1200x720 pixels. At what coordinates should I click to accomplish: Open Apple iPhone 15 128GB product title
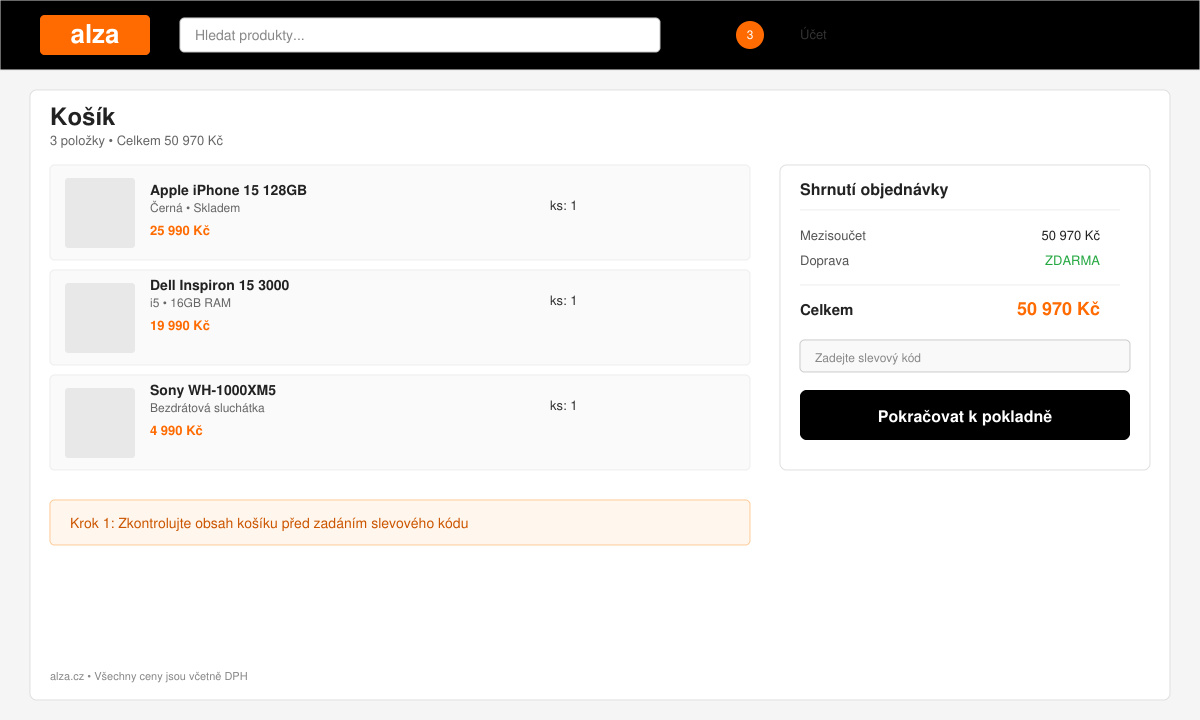(x=228, y=190)
